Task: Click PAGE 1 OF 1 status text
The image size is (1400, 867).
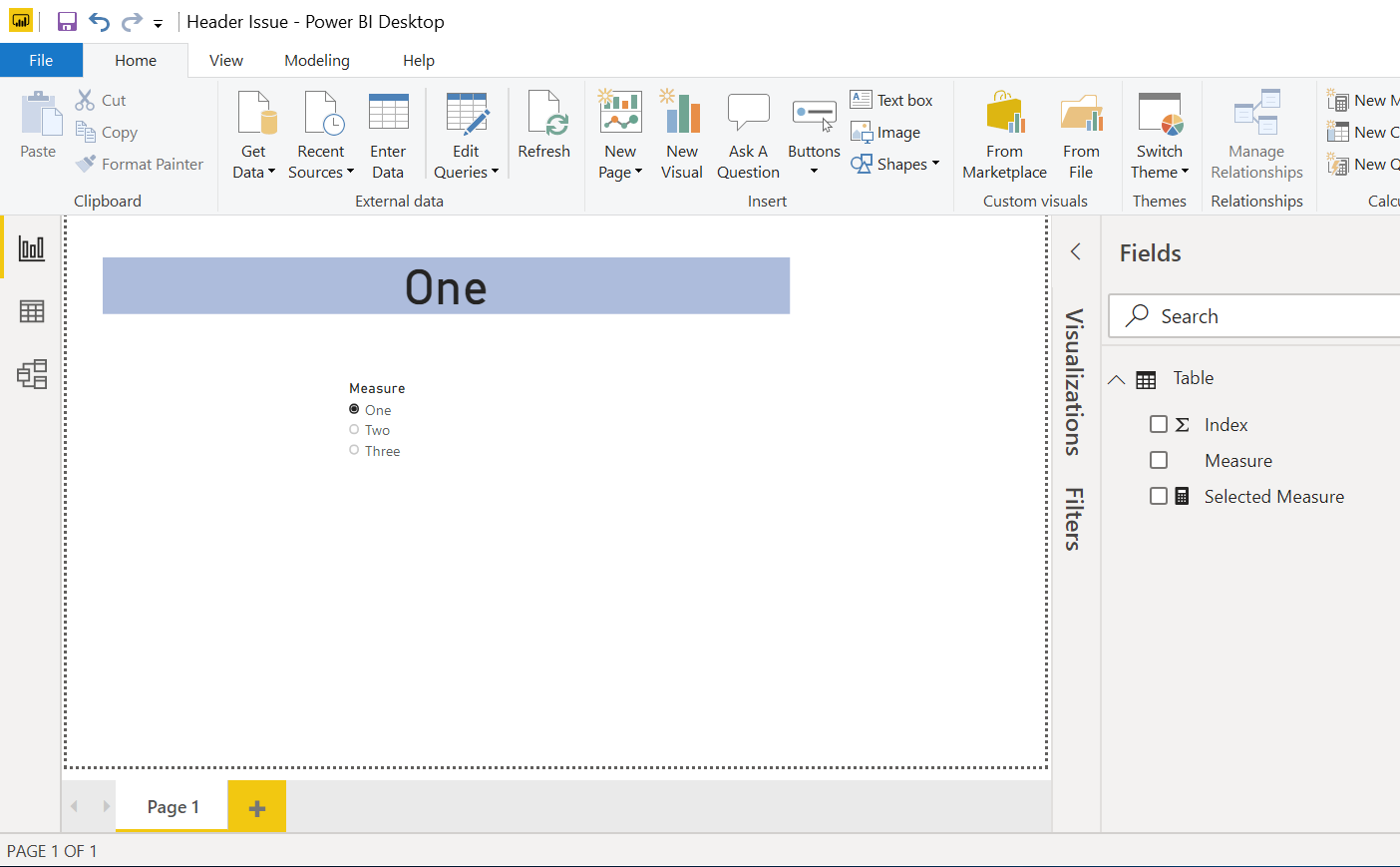Action: (52, 851)
